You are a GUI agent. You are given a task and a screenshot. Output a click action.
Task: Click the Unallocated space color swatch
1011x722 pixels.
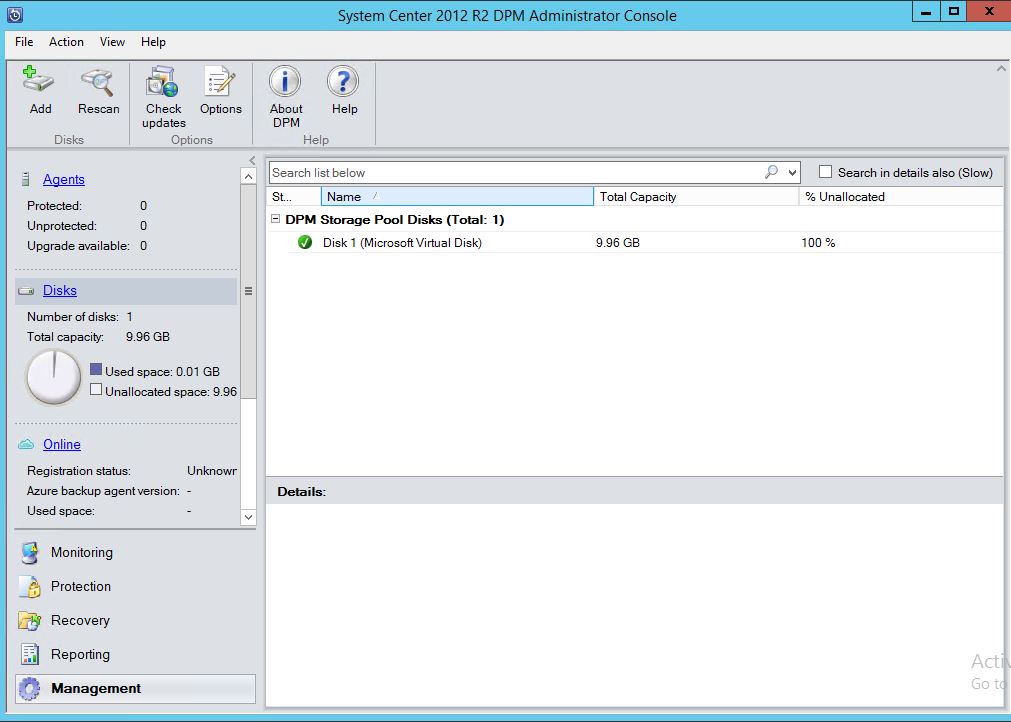click(x=96, y=389)
